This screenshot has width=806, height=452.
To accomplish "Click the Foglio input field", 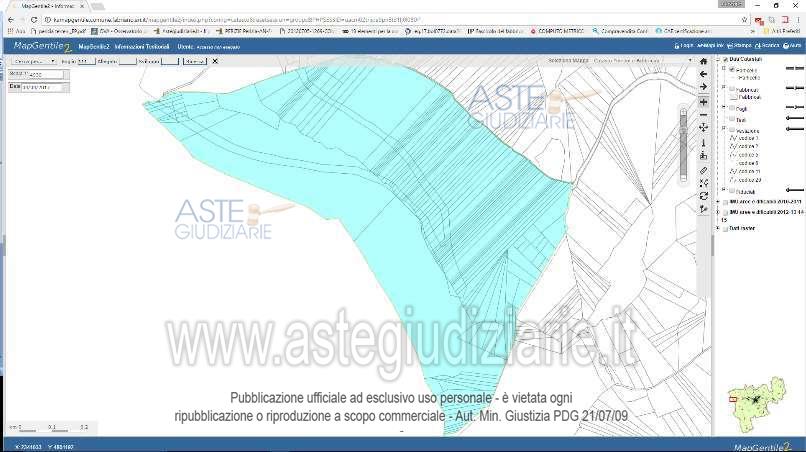I will (84, 61).
